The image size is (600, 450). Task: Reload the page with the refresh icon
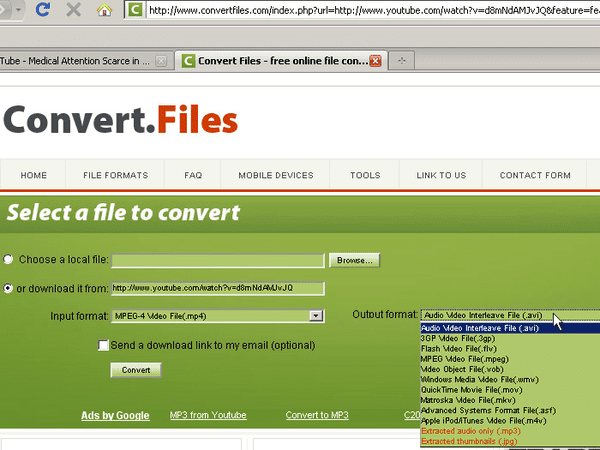pos(42,9)
